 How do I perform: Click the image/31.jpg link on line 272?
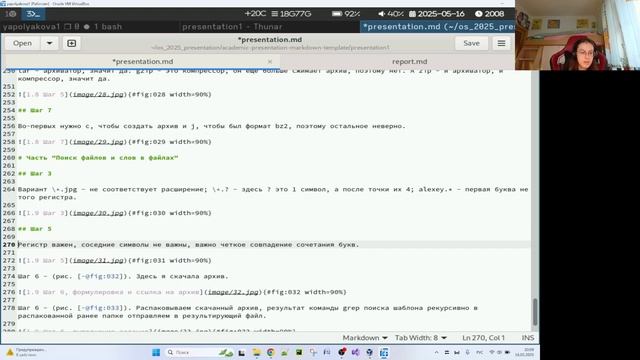pos(98,260)
